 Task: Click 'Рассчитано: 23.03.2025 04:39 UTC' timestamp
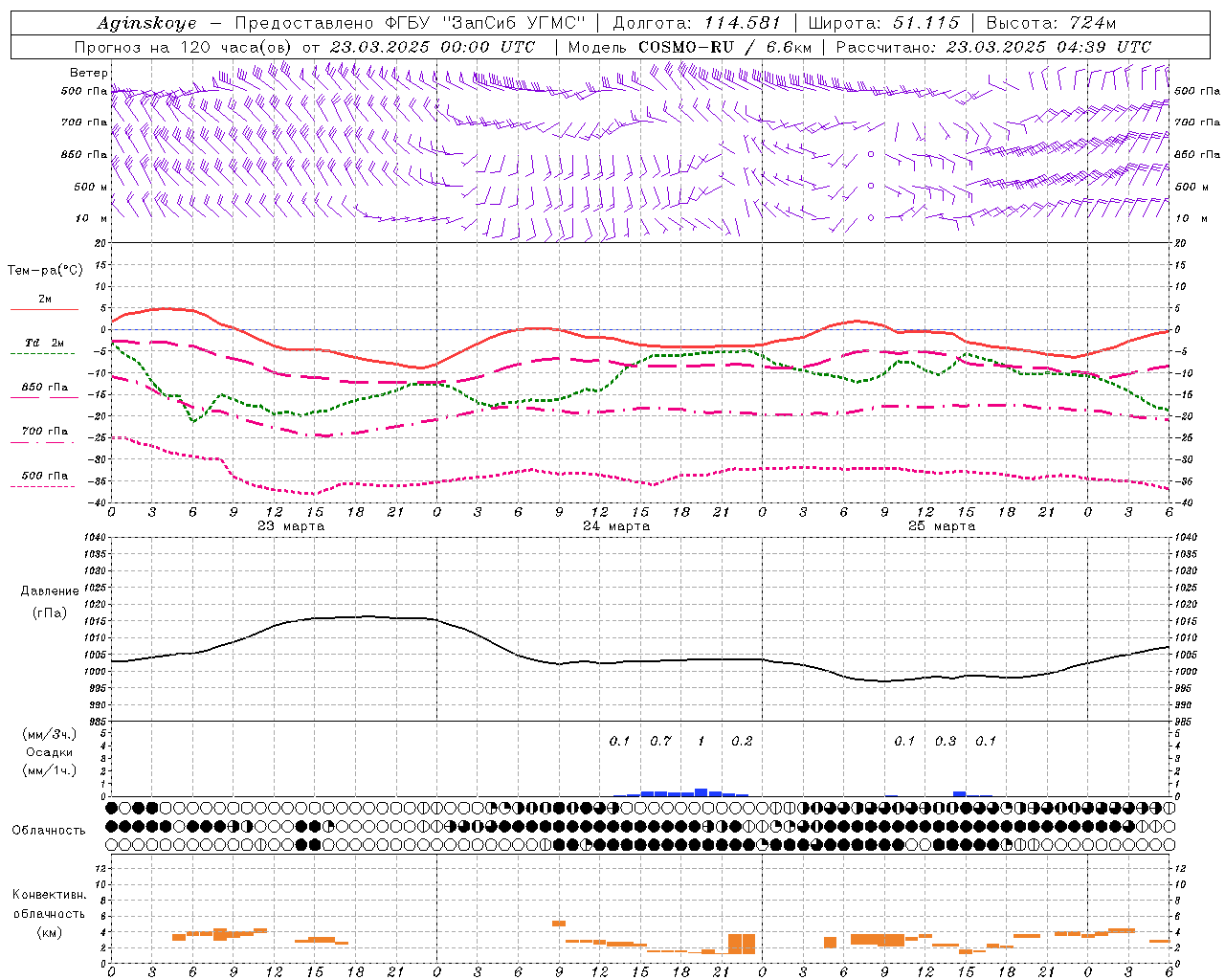[x=993, y=47]
